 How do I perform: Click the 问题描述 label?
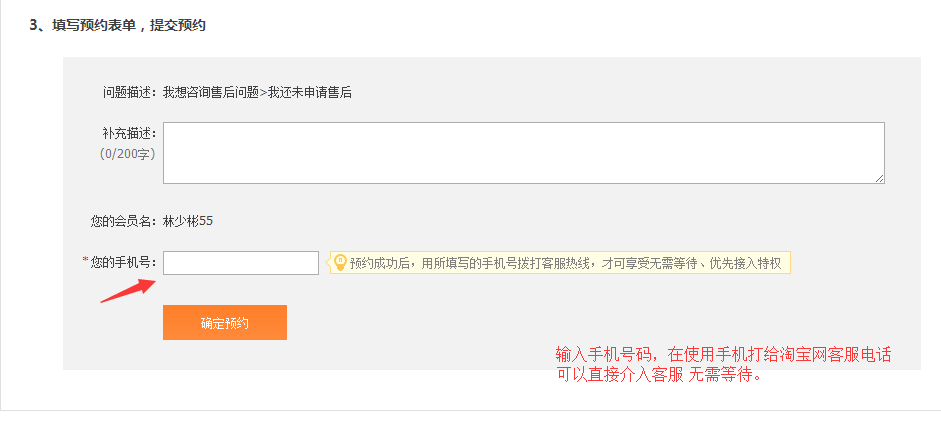tap(129, 92)
